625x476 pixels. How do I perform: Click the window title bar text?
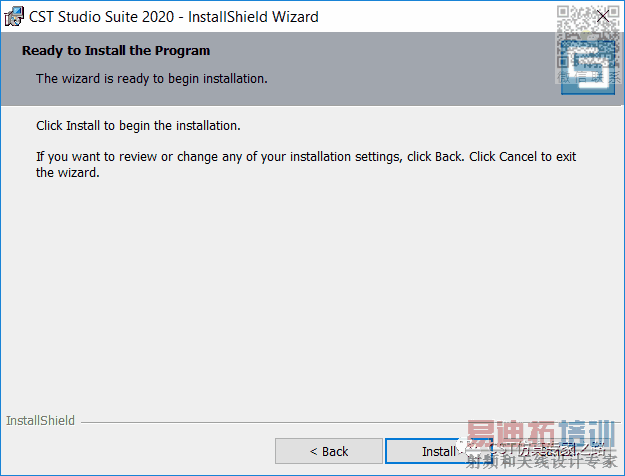point(174,16)
